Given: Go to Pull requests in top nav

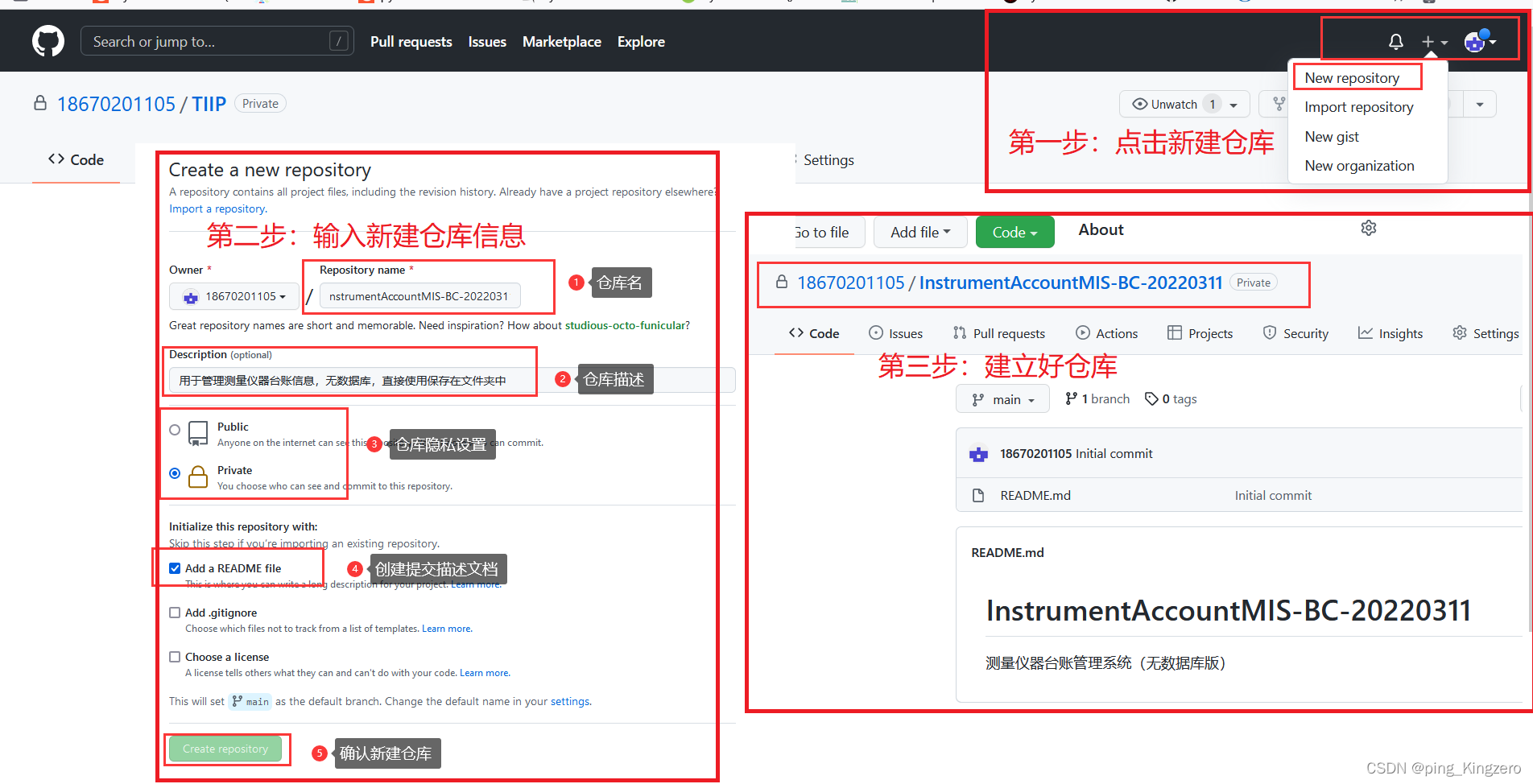Looking at the screenshot, I should pyautogui.click(x=411, y=42).
